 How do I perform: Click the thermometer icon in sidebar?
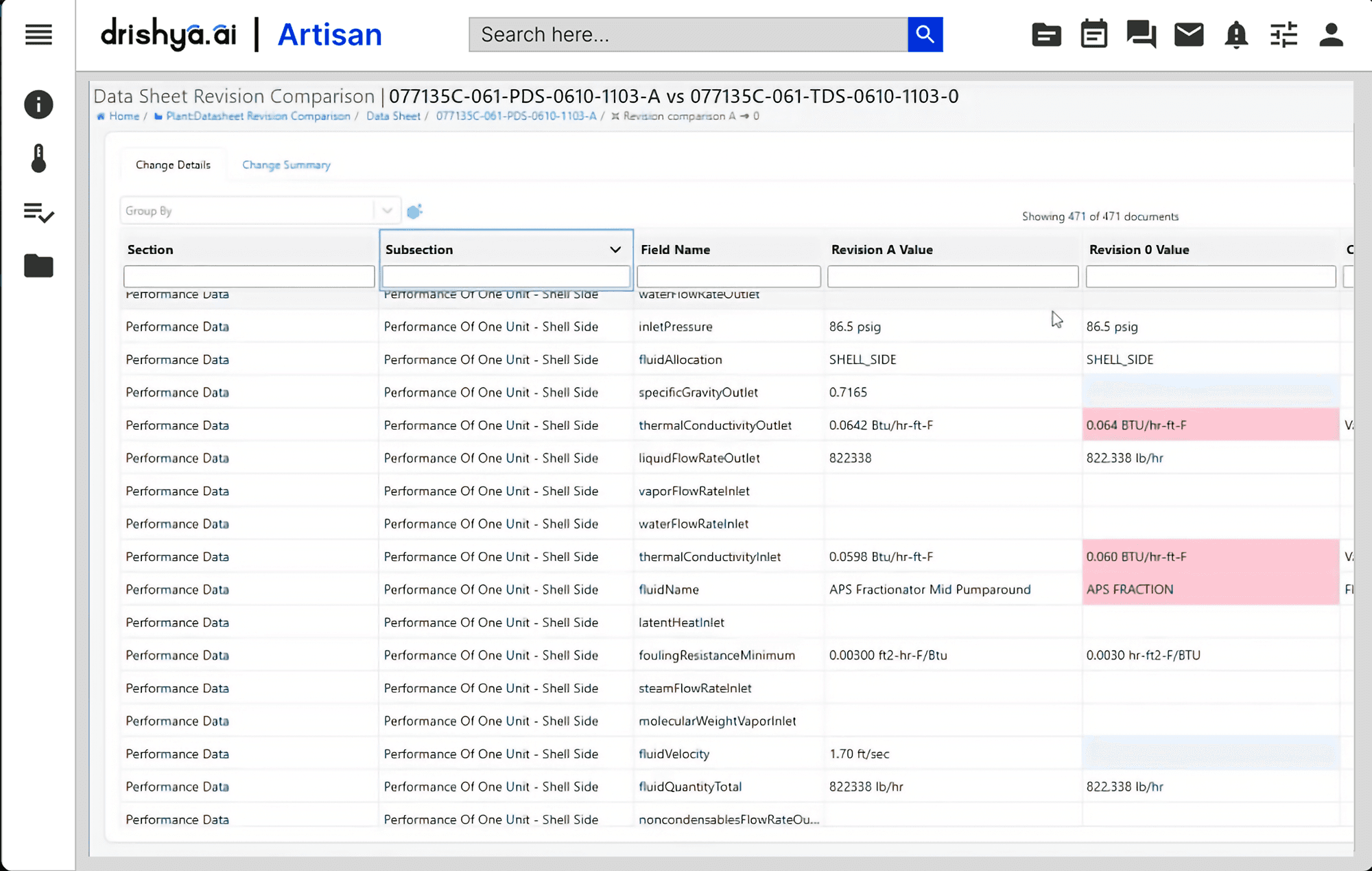click(x=38, y=159)
